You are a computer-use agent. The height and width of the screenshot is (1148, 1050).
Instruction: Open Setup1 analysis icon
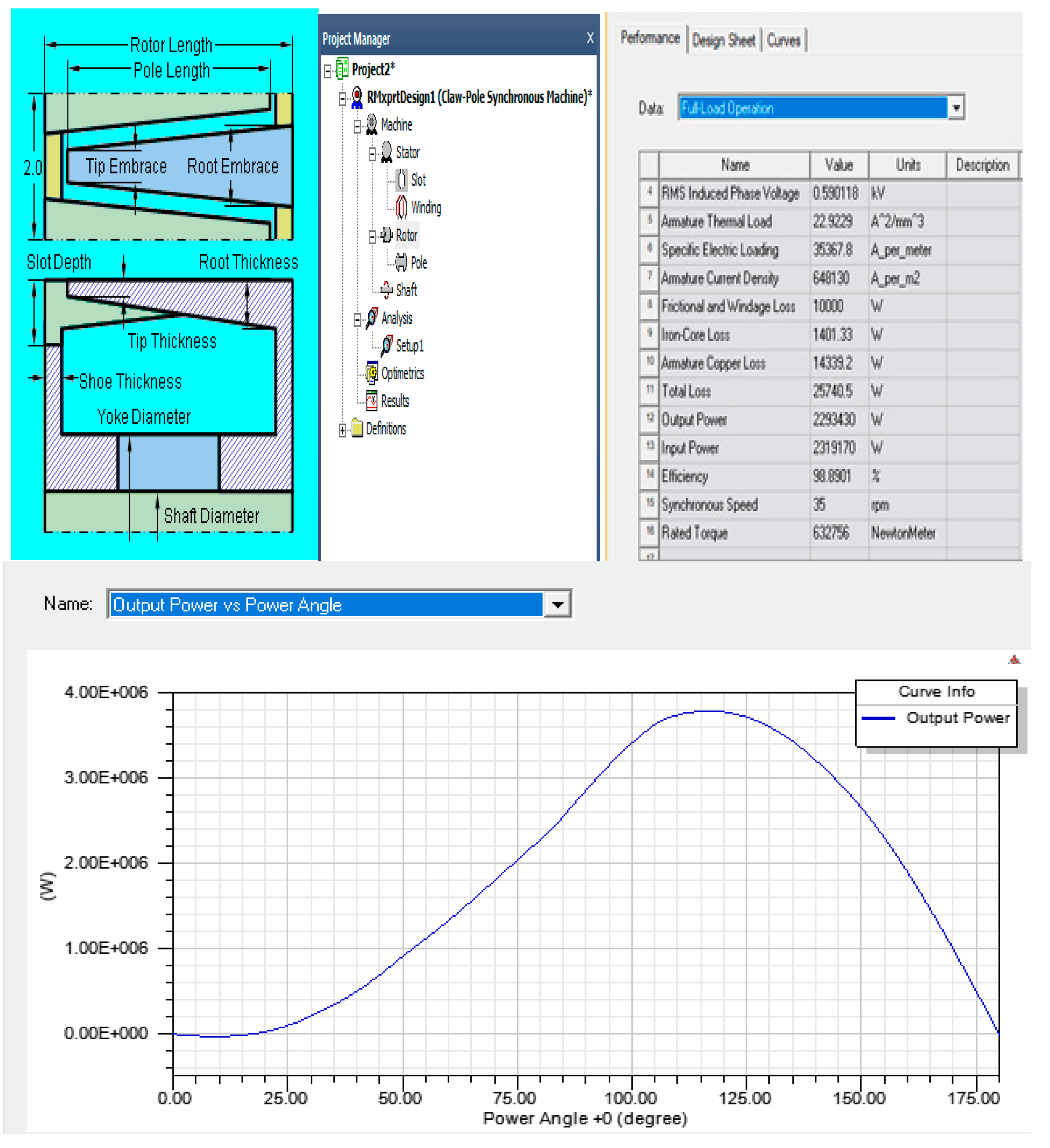[x=387, y=346]
